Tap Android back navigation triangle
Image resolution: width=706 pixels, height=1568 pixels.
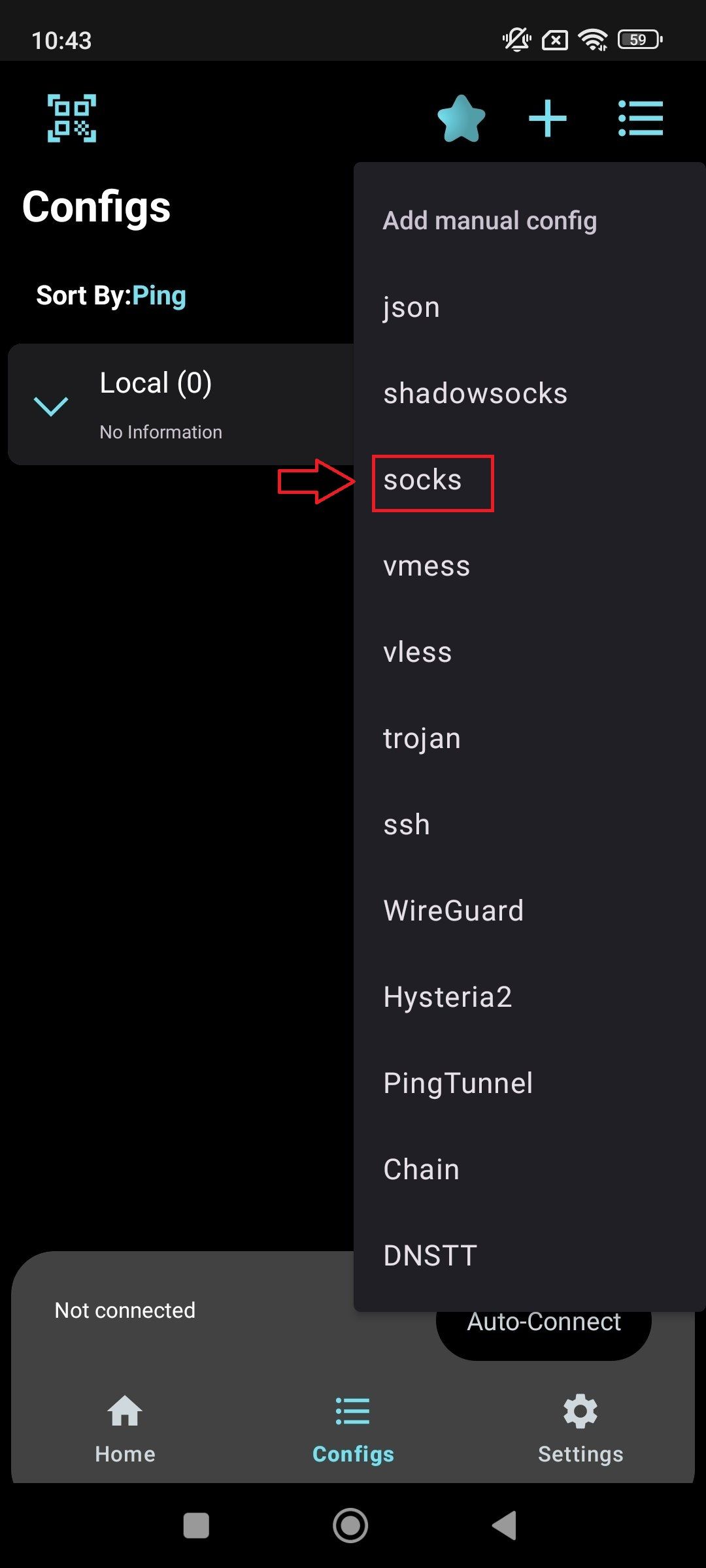pos(505,1526)
